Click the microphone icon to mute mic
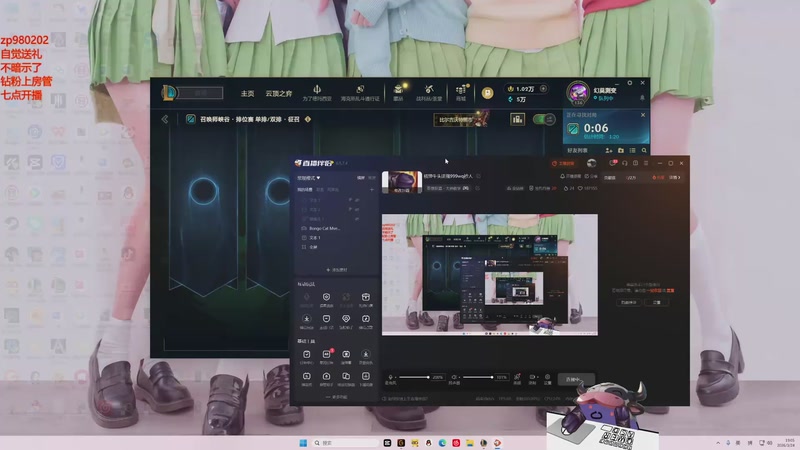 point(390,377)
